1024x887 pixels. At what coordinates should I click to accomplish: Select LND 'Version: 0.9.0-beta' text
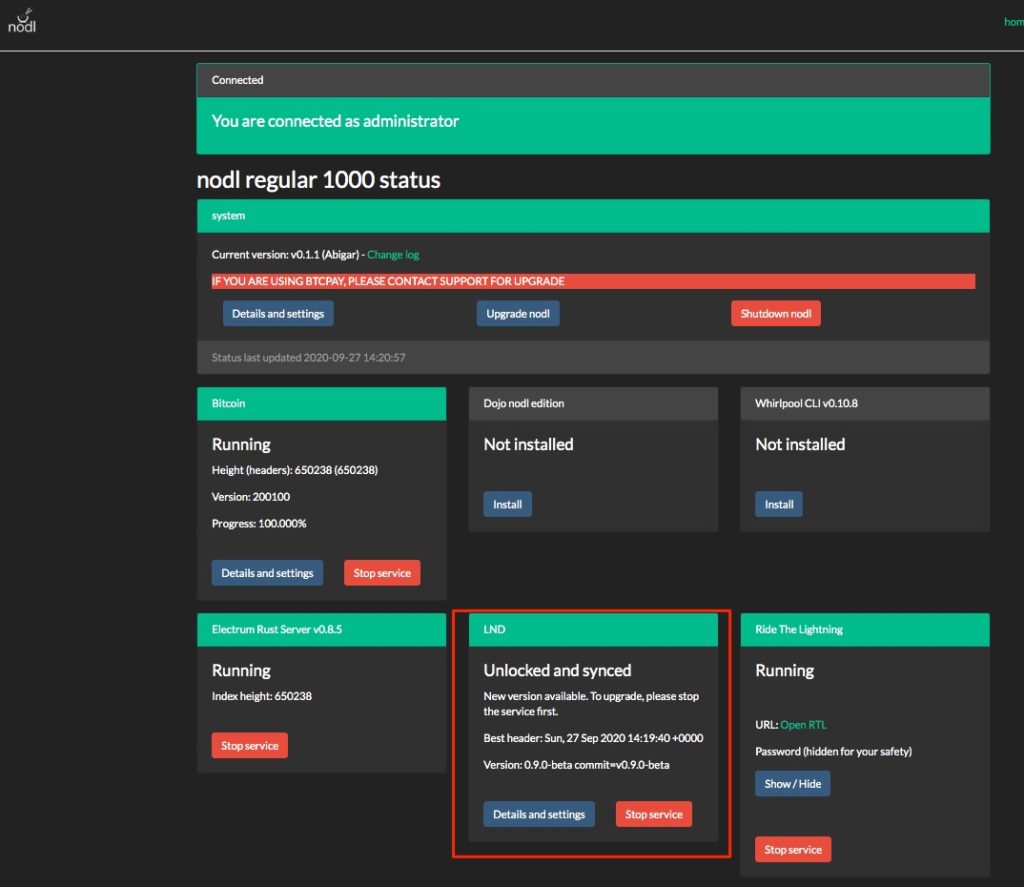576,765
